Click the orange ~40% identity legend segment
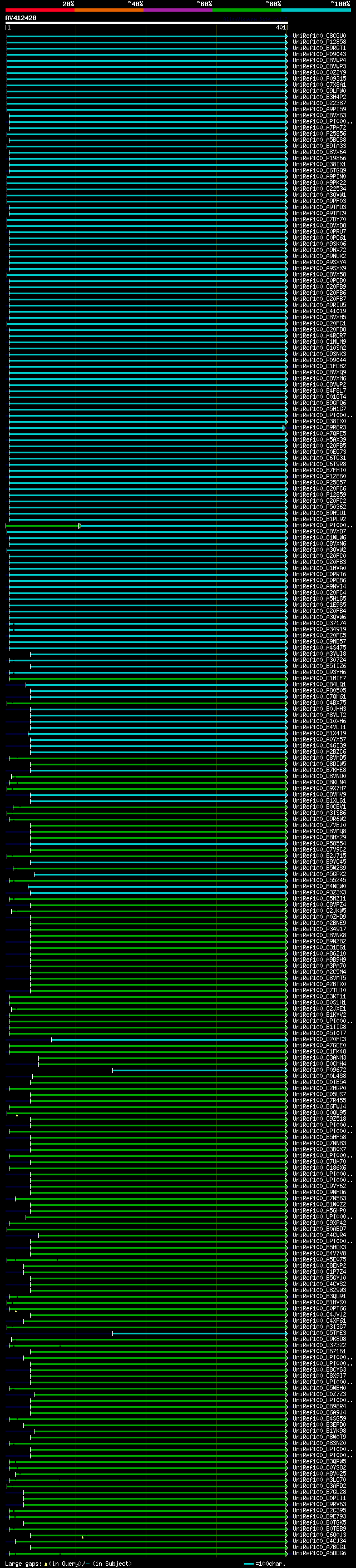This screenshot has height=1568, width=356. pos(109,10)
